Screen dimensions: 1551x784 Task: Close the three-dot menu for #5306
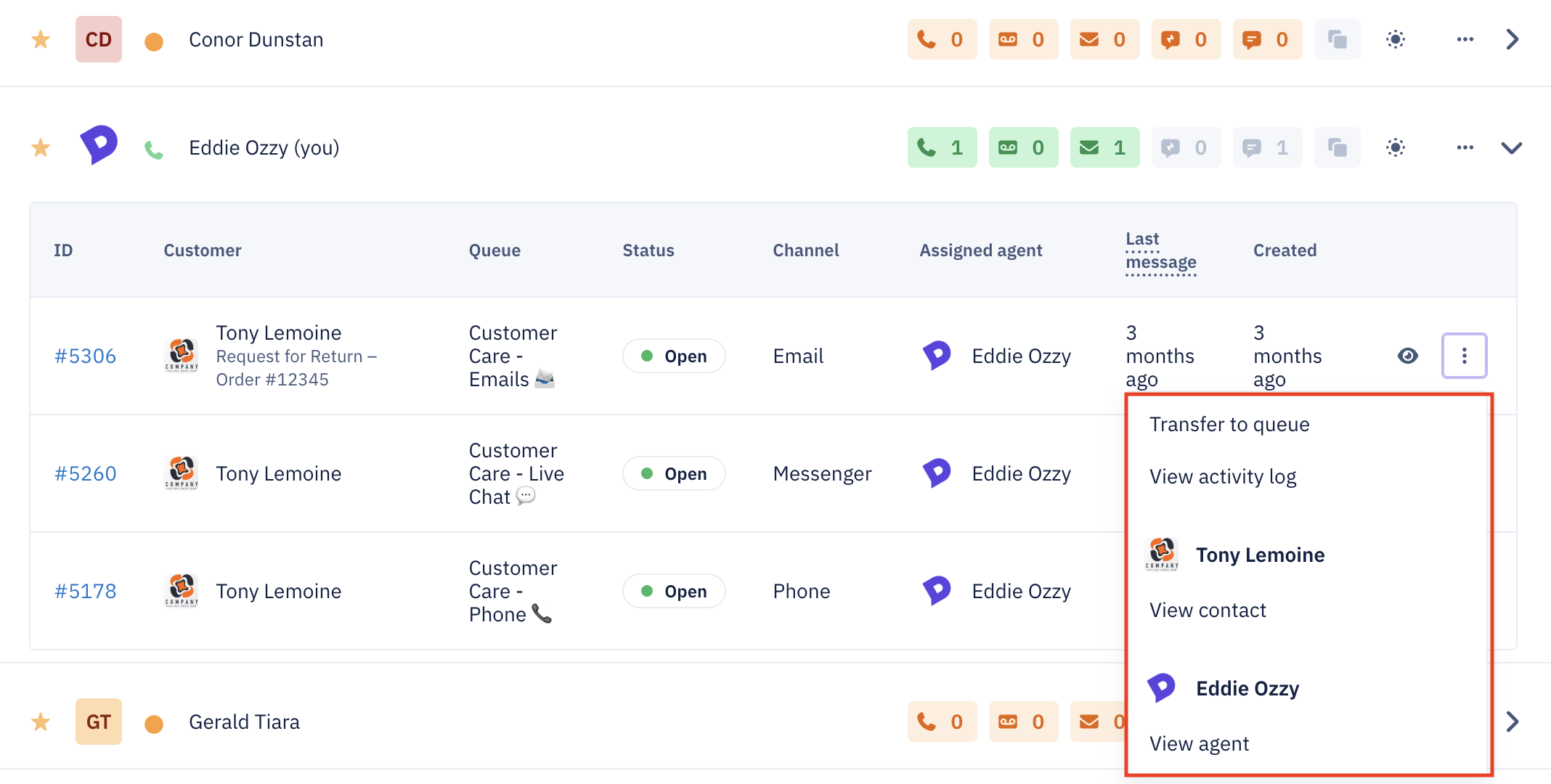1464,356
